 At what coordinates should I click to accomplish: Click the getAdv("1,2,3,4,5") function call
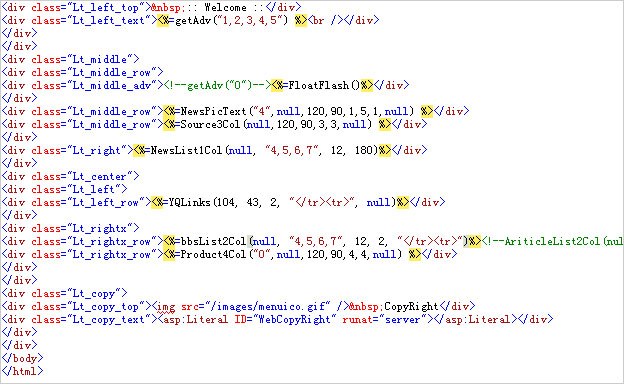tap(231, 20)
